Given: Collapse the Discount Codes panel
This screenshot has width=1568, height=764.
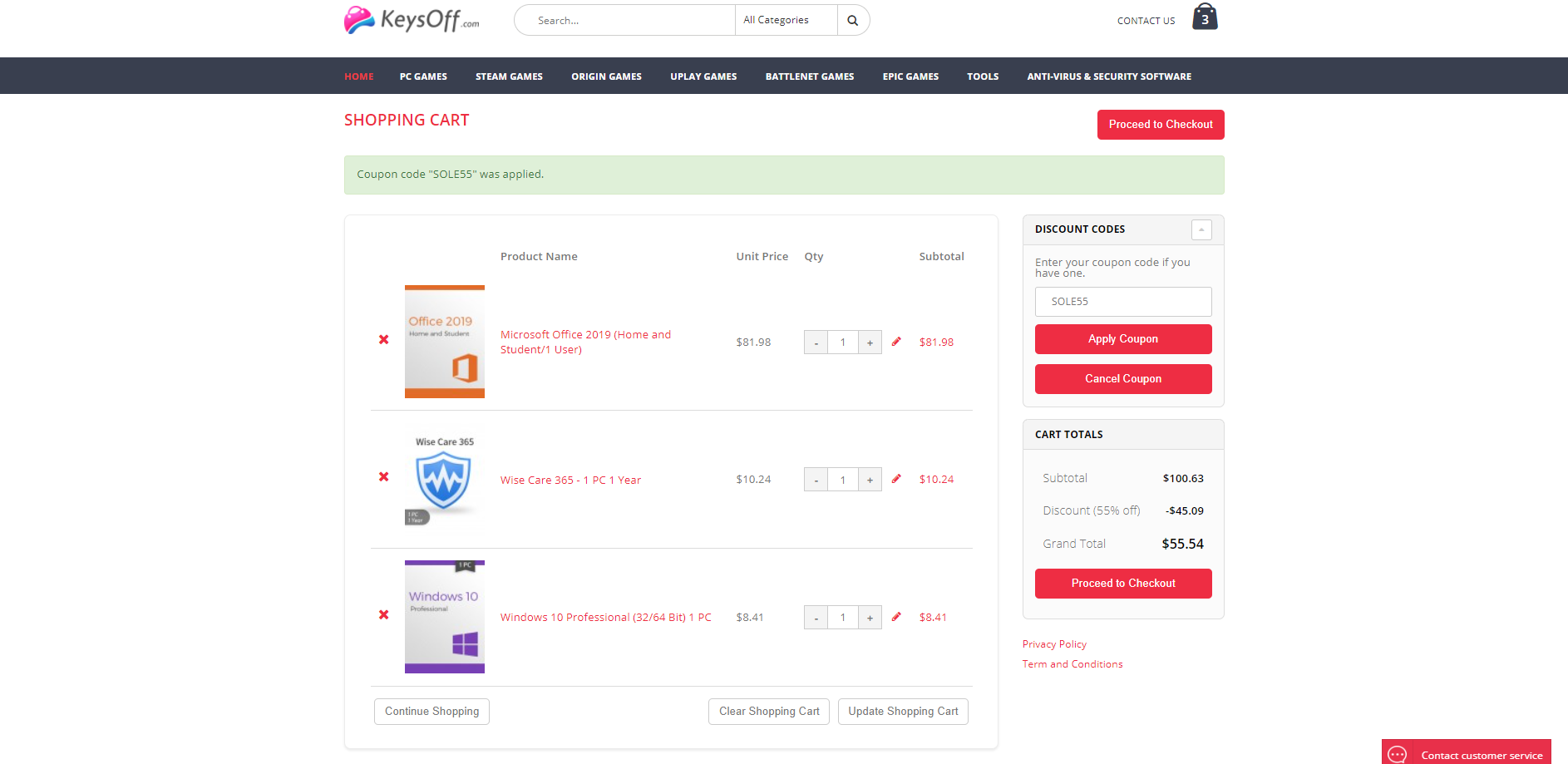Looking at the screenshot, I should point(1201,229).
